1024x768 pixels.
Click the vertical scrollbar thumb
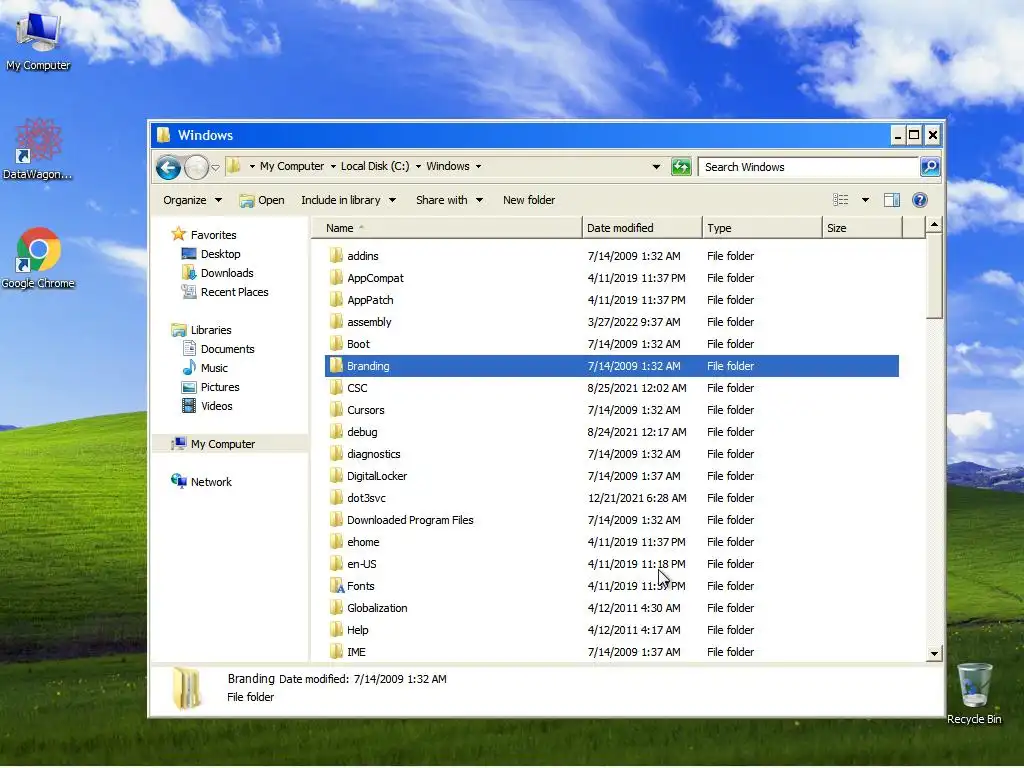click(x=935, y=276)
